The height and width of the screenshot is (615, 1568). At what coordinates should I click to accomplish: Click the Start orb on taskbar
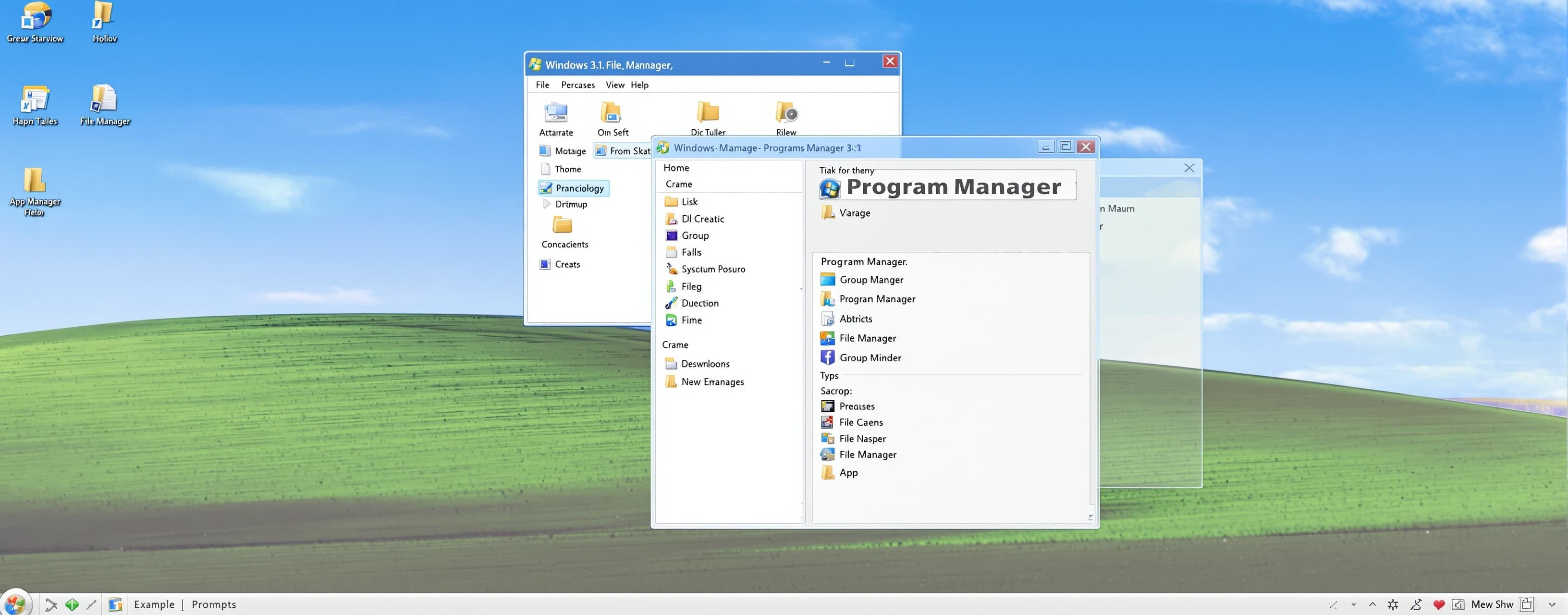(x=14, y=603)
